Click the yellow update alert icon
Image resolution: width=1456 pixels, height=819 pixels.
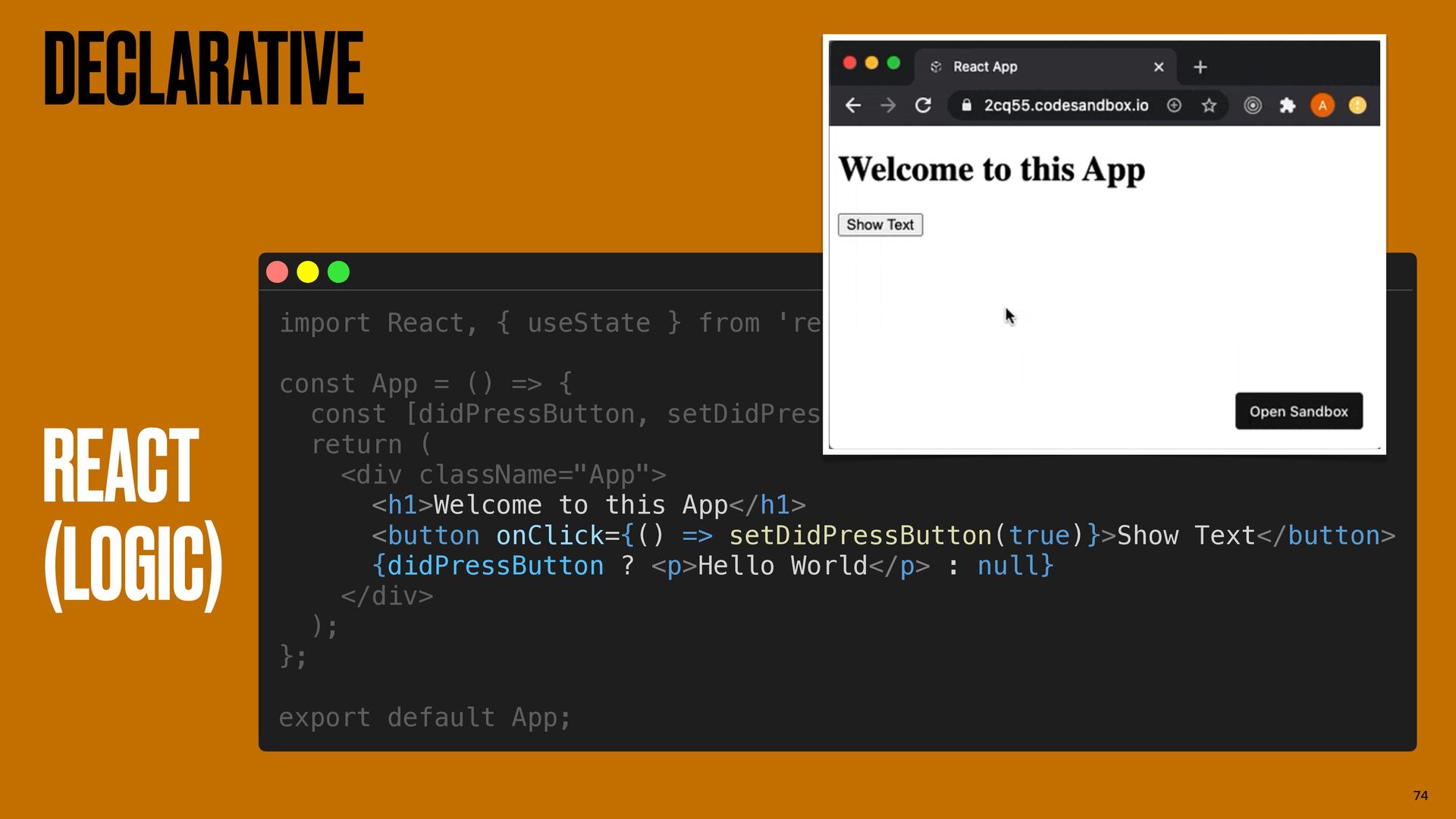(1357, 105)
